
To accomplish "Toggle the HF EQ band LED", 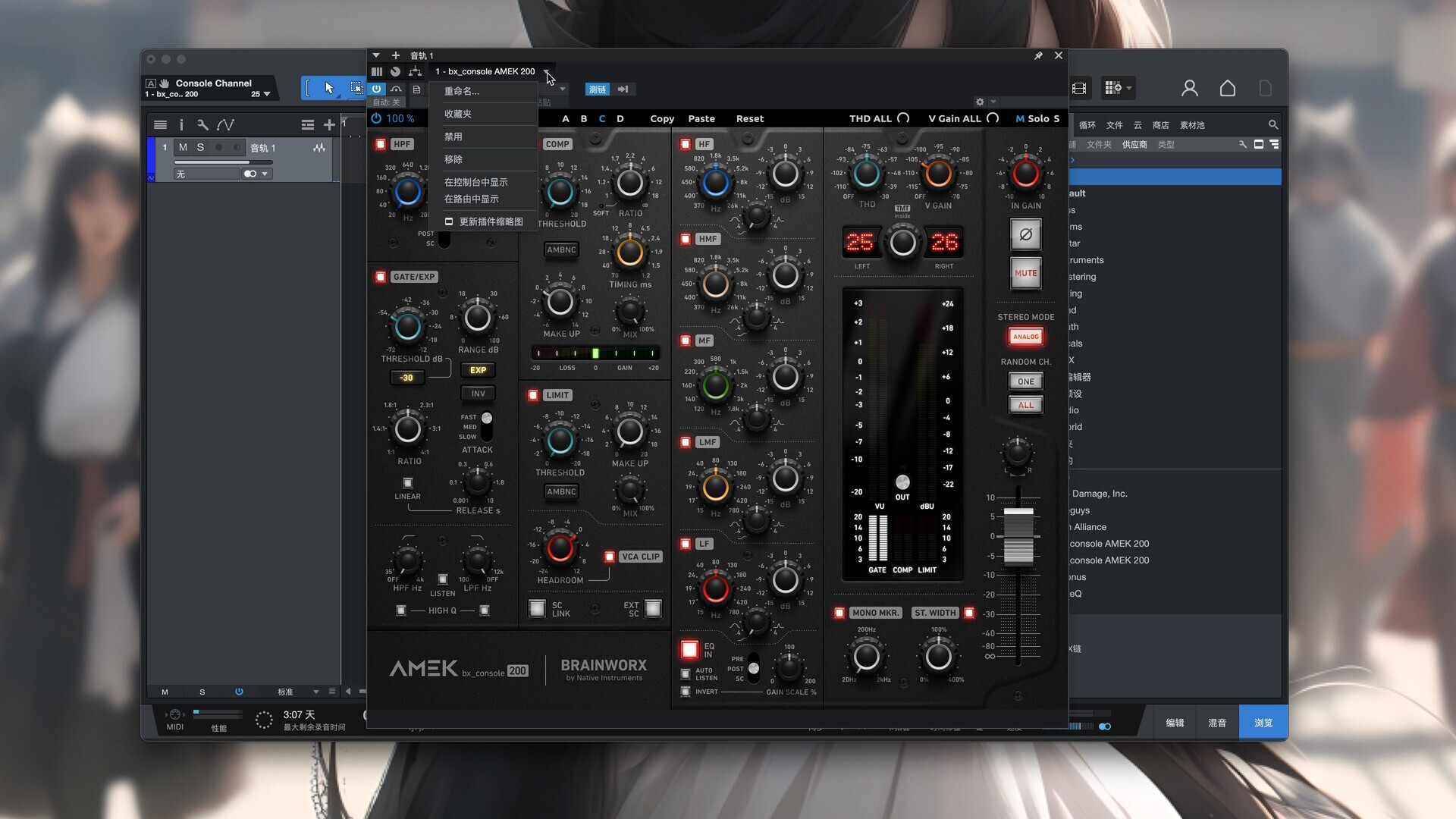I will [x=686, y=144].
